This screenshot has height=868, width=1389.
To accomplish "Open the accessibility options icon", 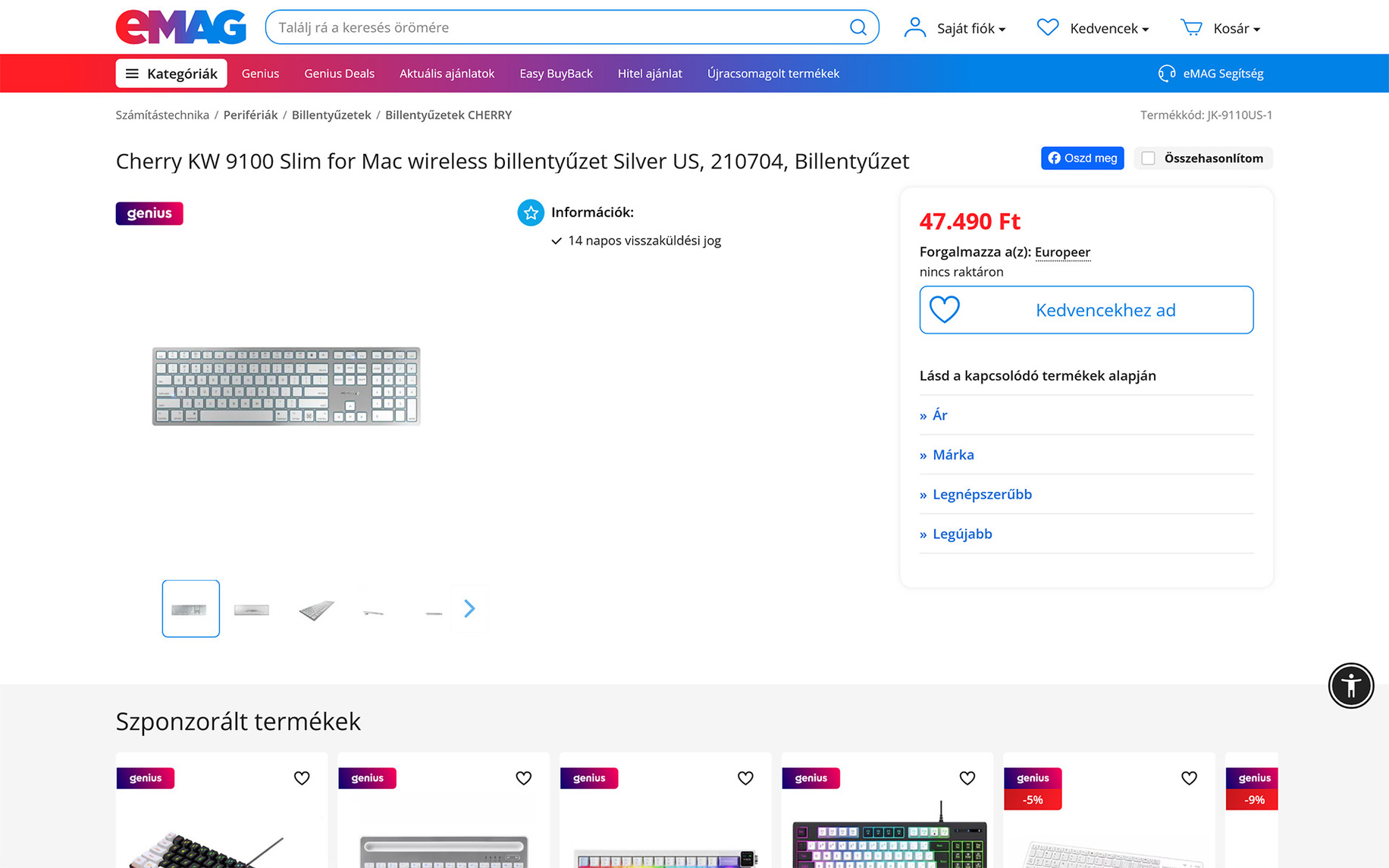I will click(1351, 685).
